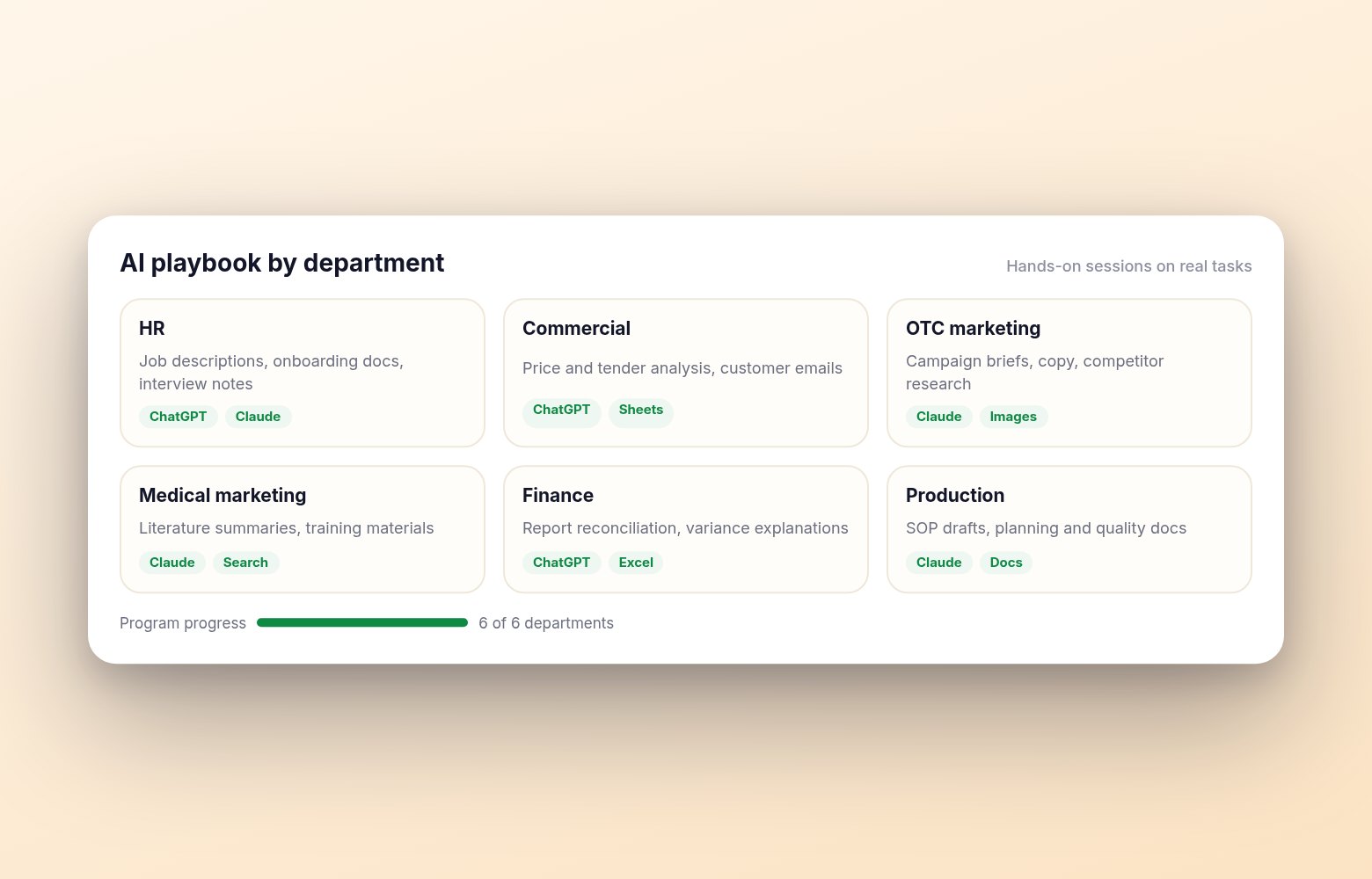This screenshot has width=1372, height=879.
Task: Select the Images tag
Action: pyautogui.click(x=1013, y=417)
